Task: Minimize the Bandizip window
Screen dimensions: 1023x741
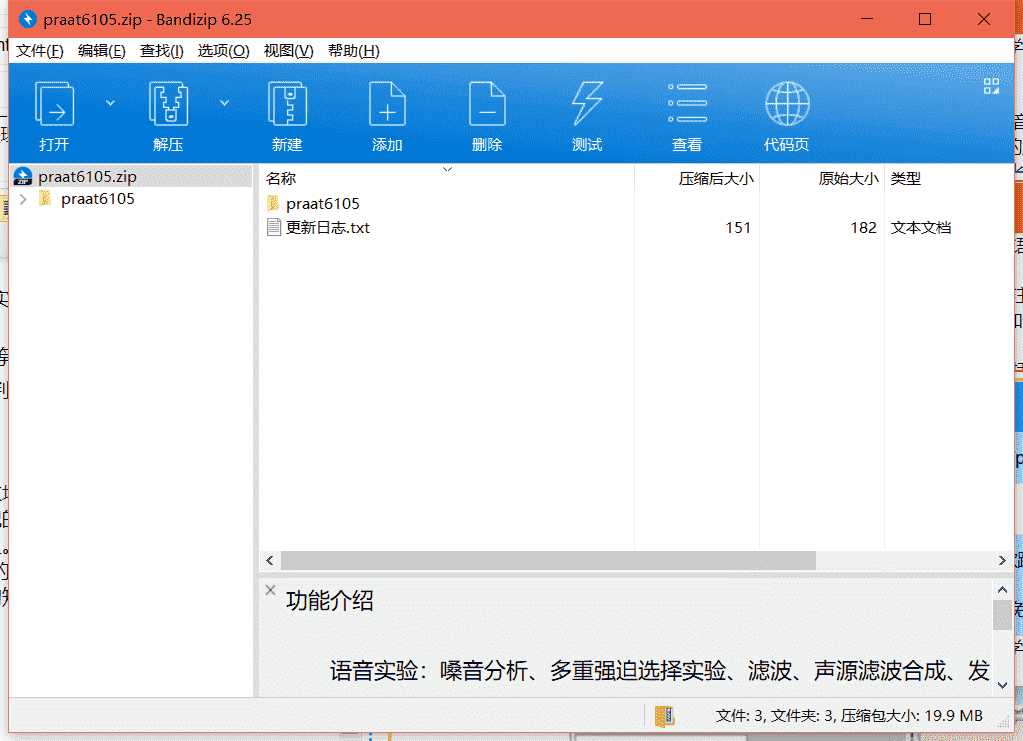Action: tap(866, 19)
